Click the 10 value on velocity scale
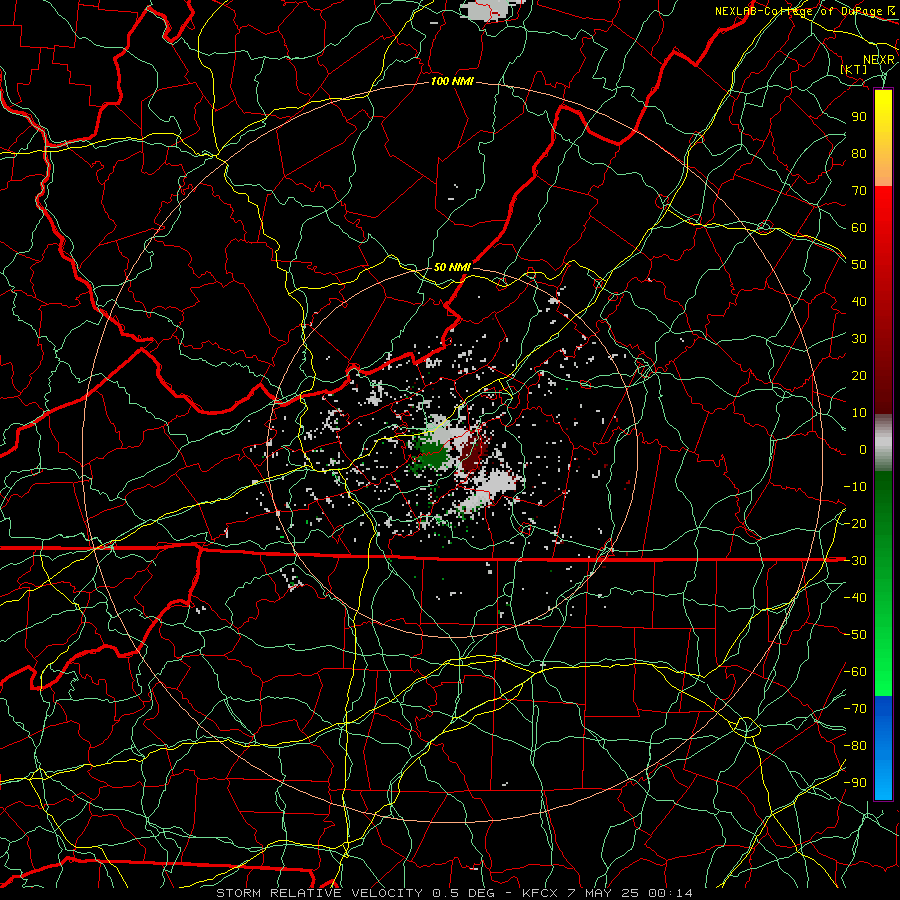This screenshot has height=900, width=900. pos(859,413)
